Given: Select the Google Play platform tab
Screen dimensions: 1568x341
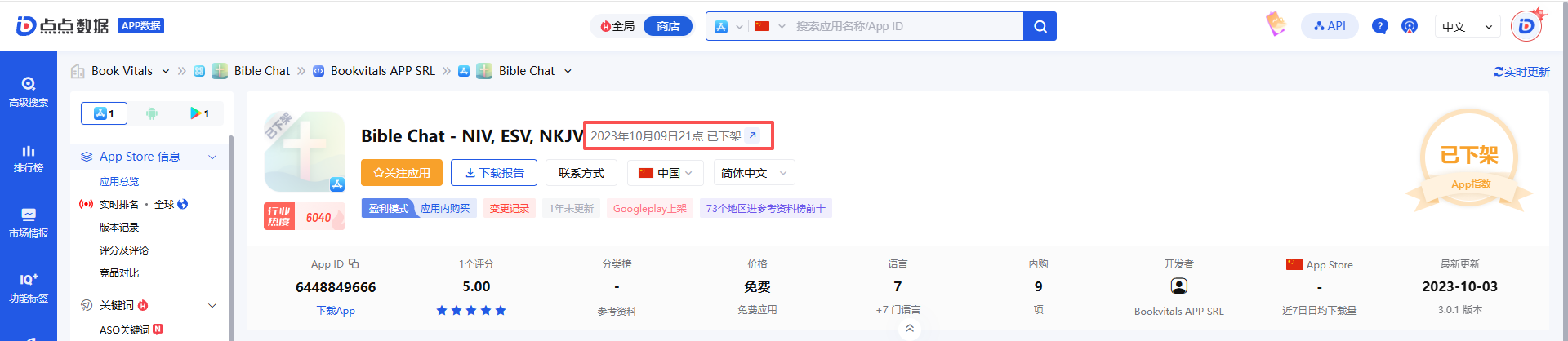Looking at the screenshot, I should pyautogui.click(x=199, y=113).
